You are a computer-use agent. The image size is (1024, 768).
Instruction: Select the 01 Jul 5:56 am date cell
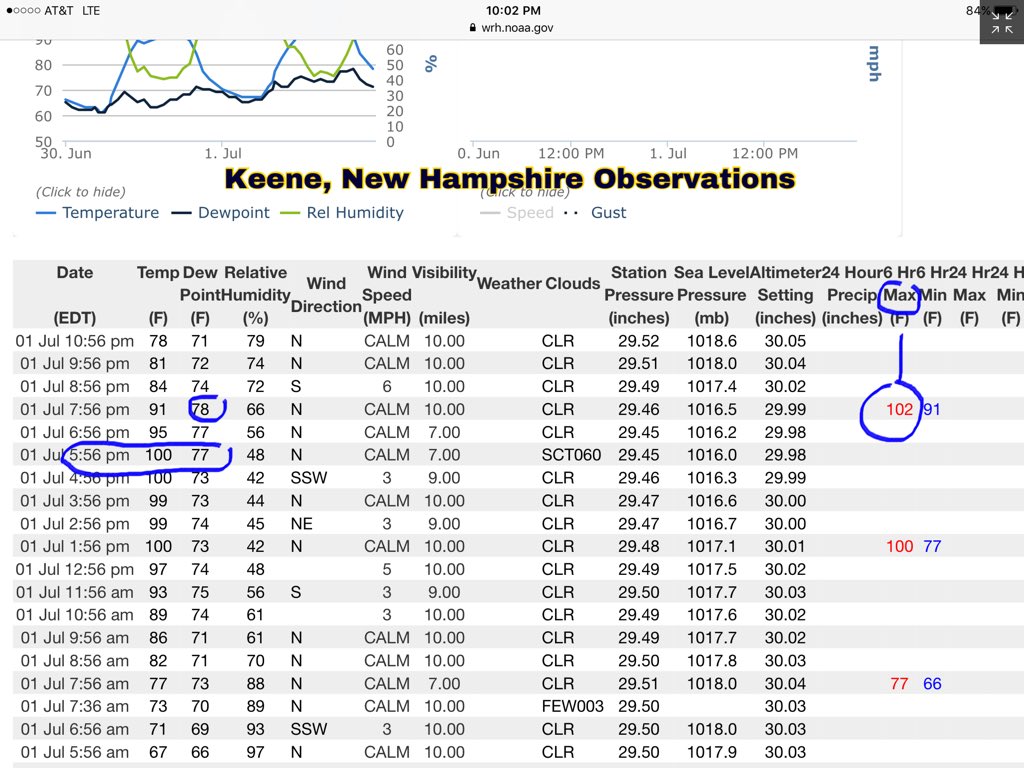pos(74,752)
